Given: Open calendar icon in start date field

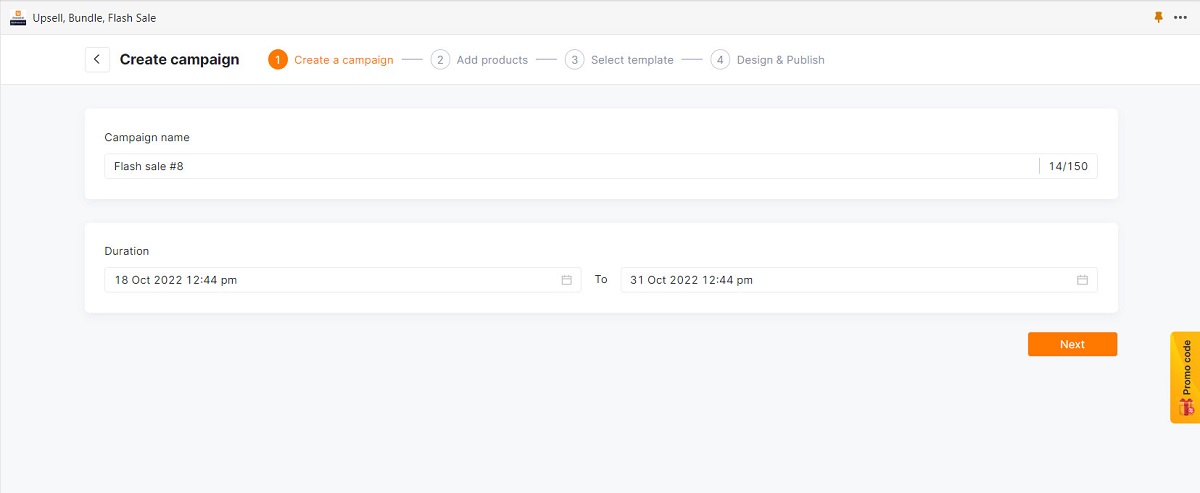Looking at the screenshot, I should click(566, 280).
